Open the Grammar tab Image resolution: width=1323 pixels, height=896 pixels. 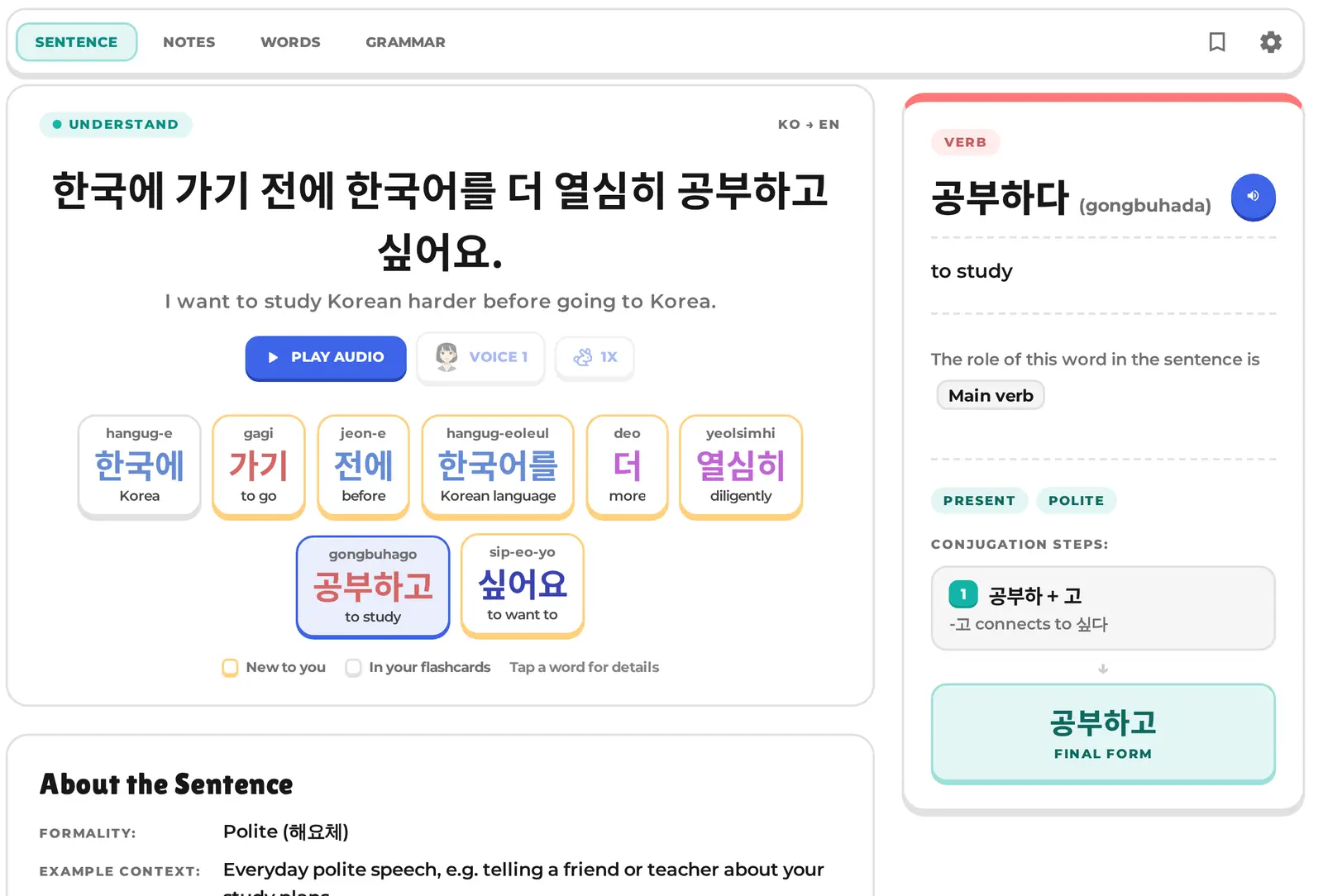(405, 42)
